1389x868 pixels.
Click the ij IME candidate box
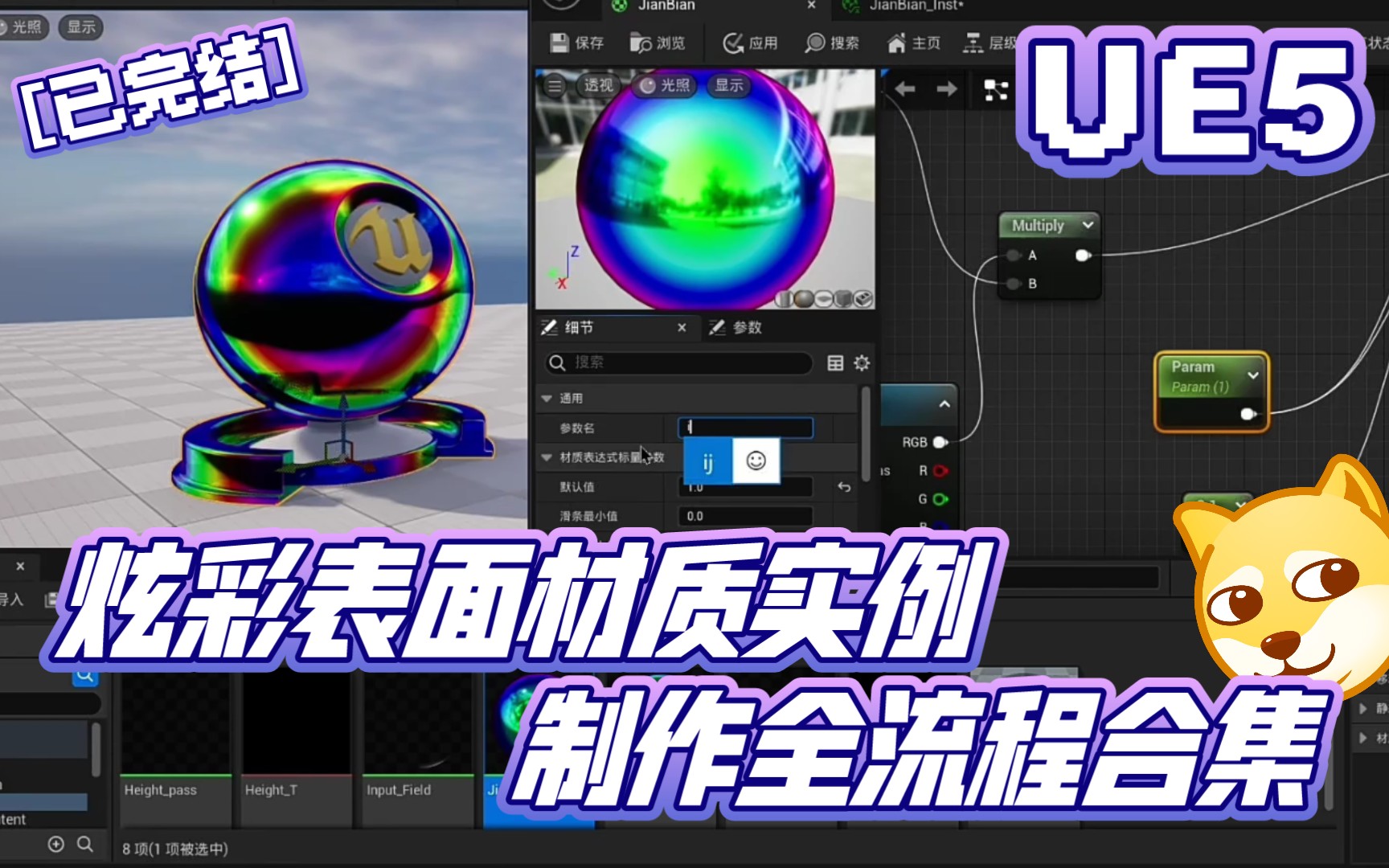[x=708, y=461]
